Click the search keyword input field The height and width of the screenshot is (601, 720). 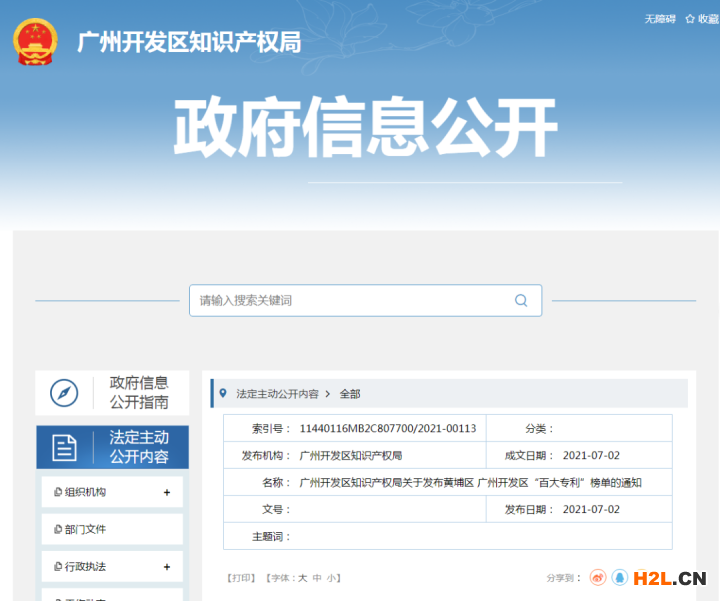(350, 300)
